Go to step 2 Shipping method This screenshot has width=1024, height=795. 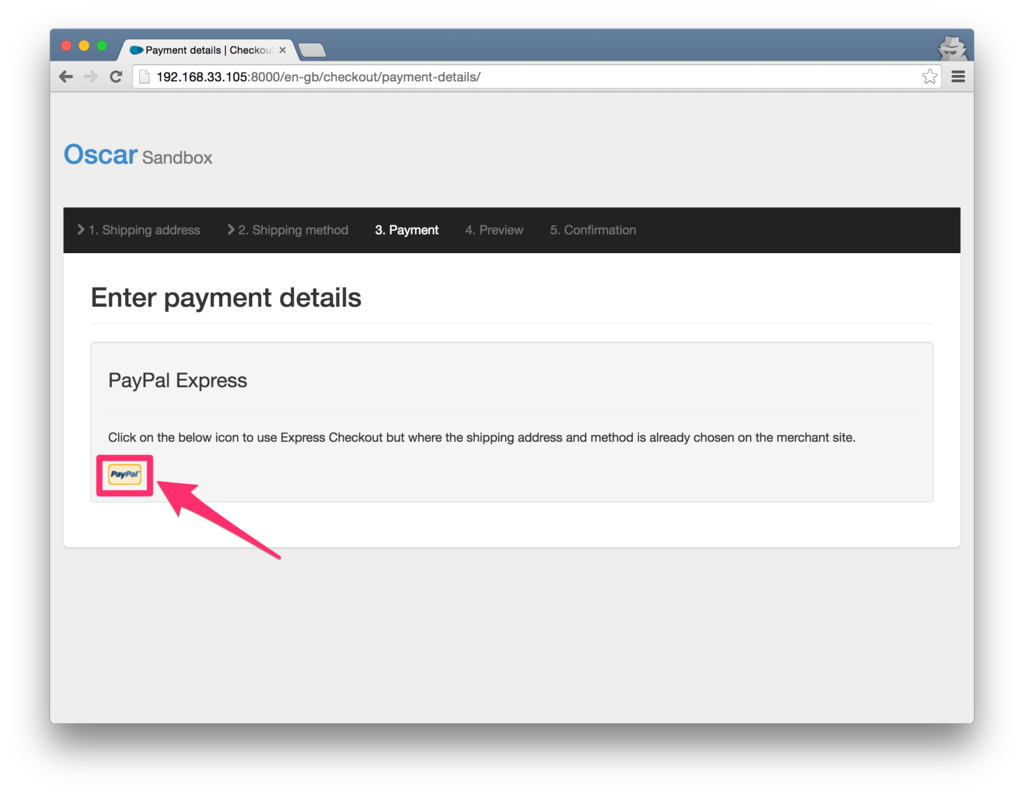[x=287, y=230]
